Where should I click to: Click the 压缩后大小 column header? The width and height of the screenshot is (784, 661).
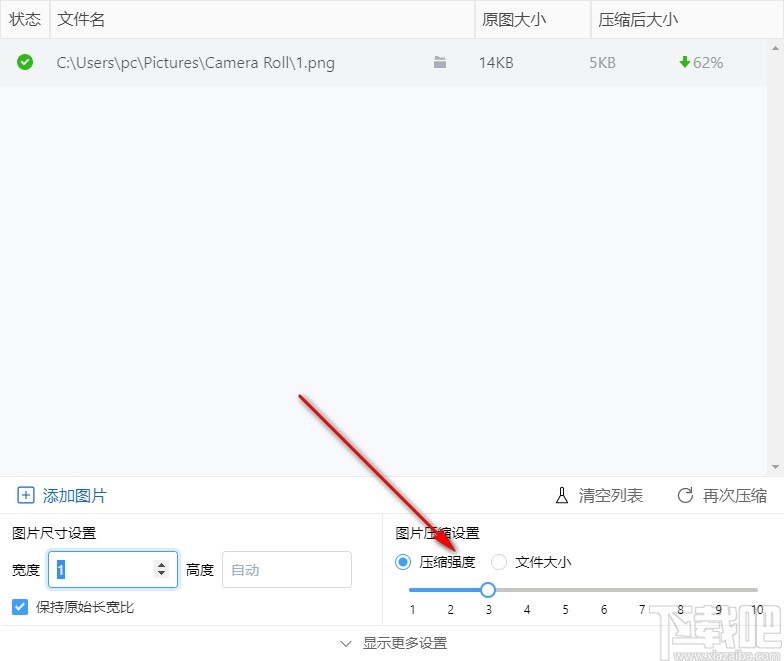687,19
